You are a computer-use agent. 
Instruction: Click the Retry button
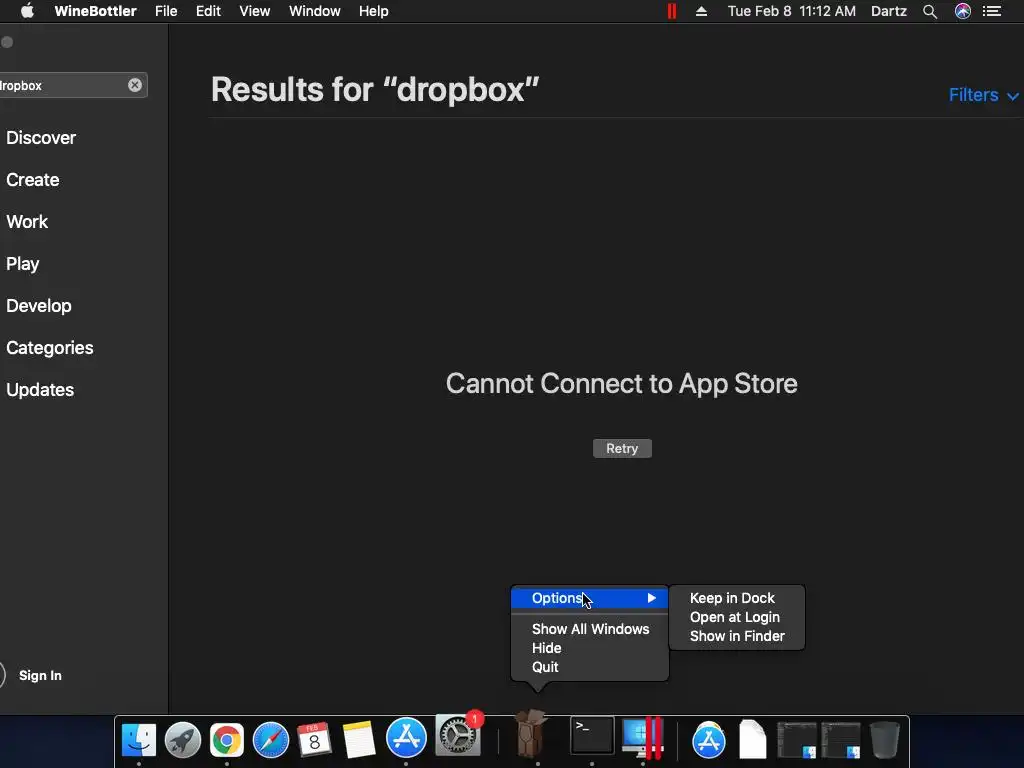622,449
